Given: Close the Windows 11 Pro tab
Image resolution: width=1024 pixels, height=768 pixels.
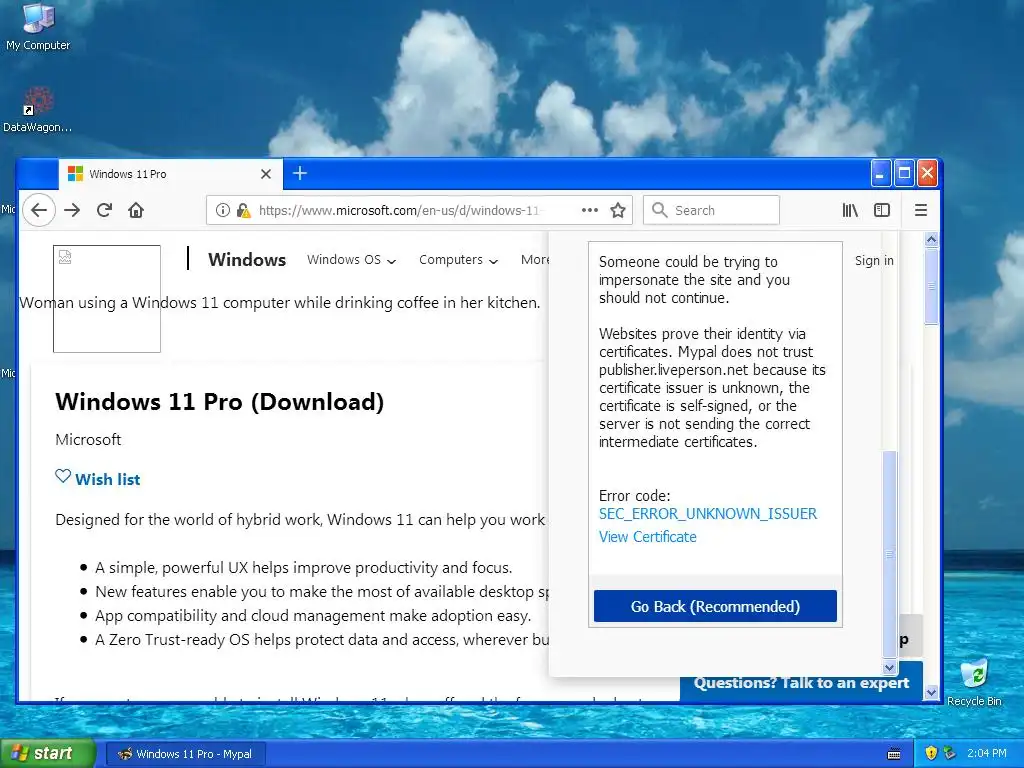Looking at the screenshot, I should coord(266,174).
